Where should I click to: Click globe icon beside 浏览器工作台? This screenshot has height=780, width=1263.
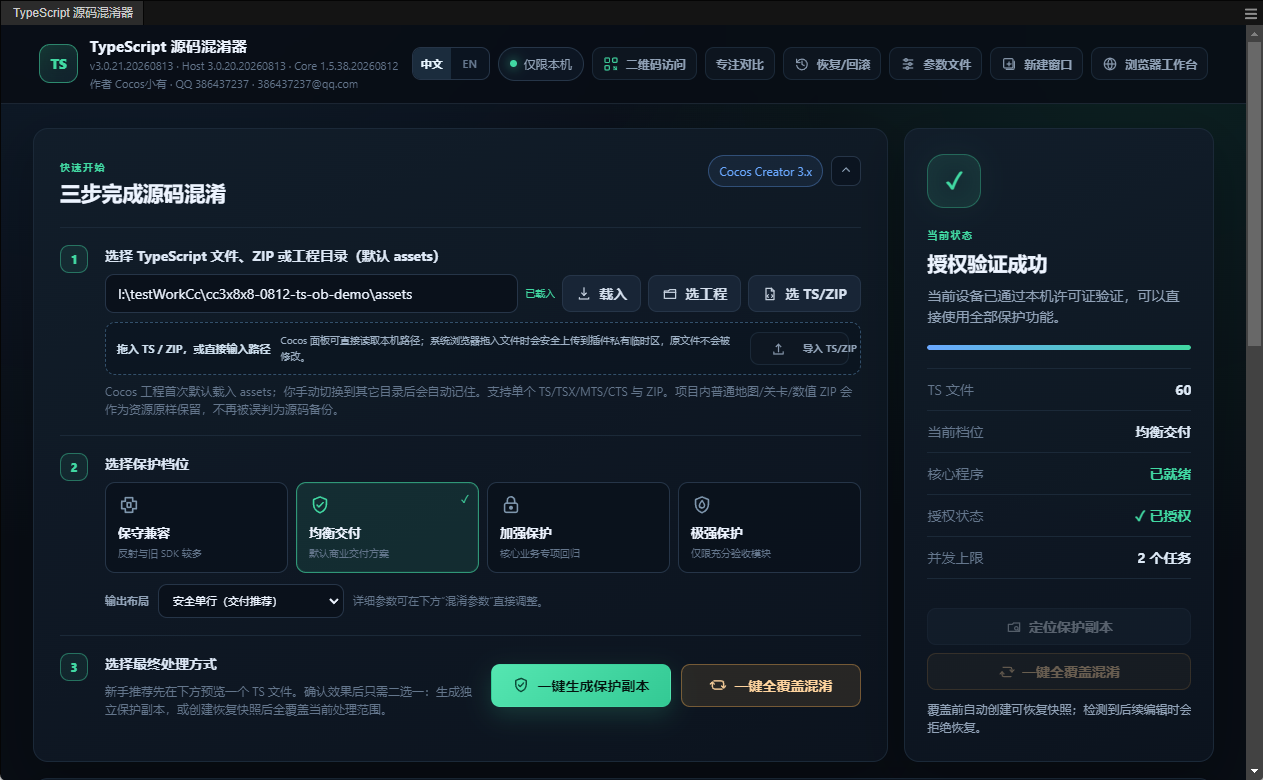pos(1110,64)
